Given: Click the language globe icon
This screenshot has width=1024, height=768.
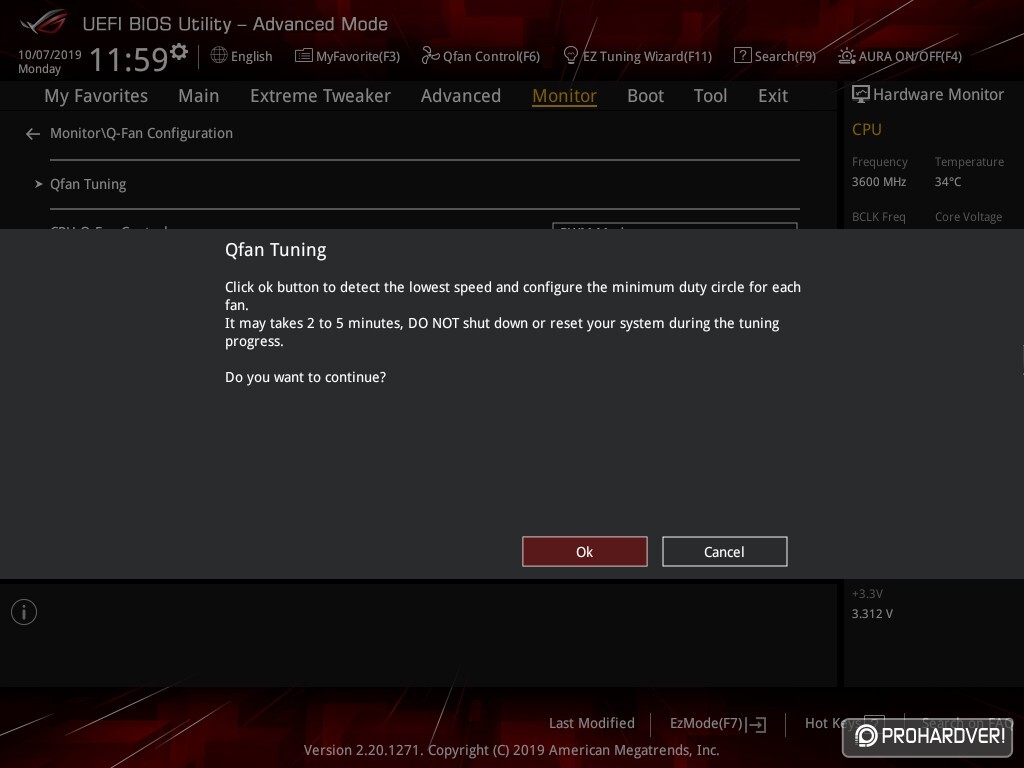Looking at the screenshot, I should [x=219, y=56].
